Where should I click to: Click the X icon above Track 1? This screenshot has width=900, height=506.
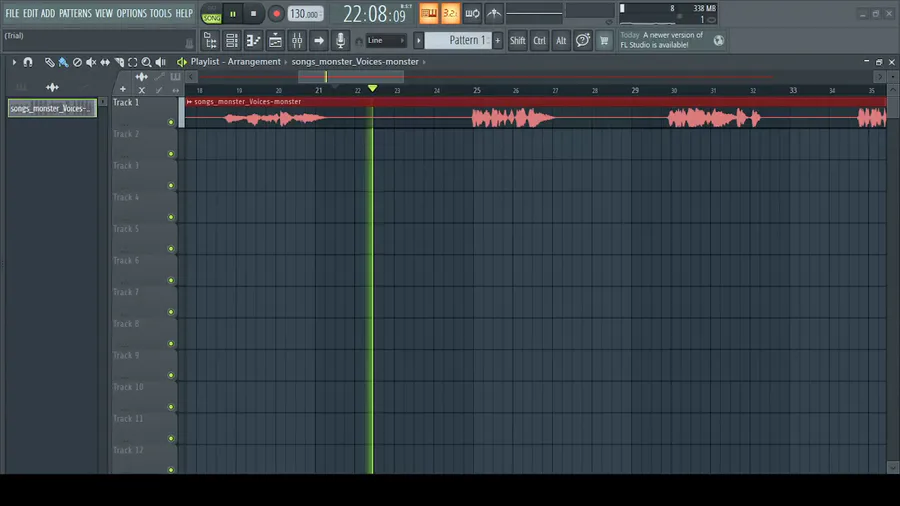tap(142, 89)
